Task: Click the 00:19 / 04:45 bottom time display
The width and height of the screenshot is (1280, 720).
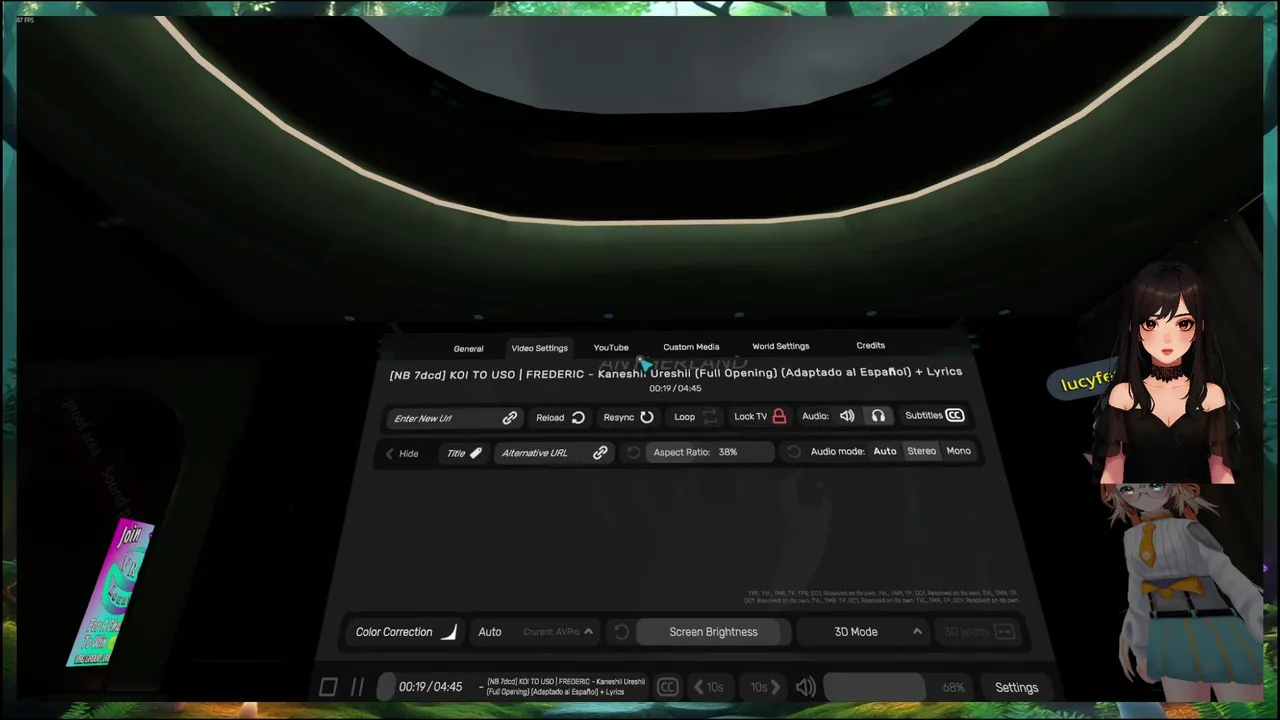Action: click(430, 687)
